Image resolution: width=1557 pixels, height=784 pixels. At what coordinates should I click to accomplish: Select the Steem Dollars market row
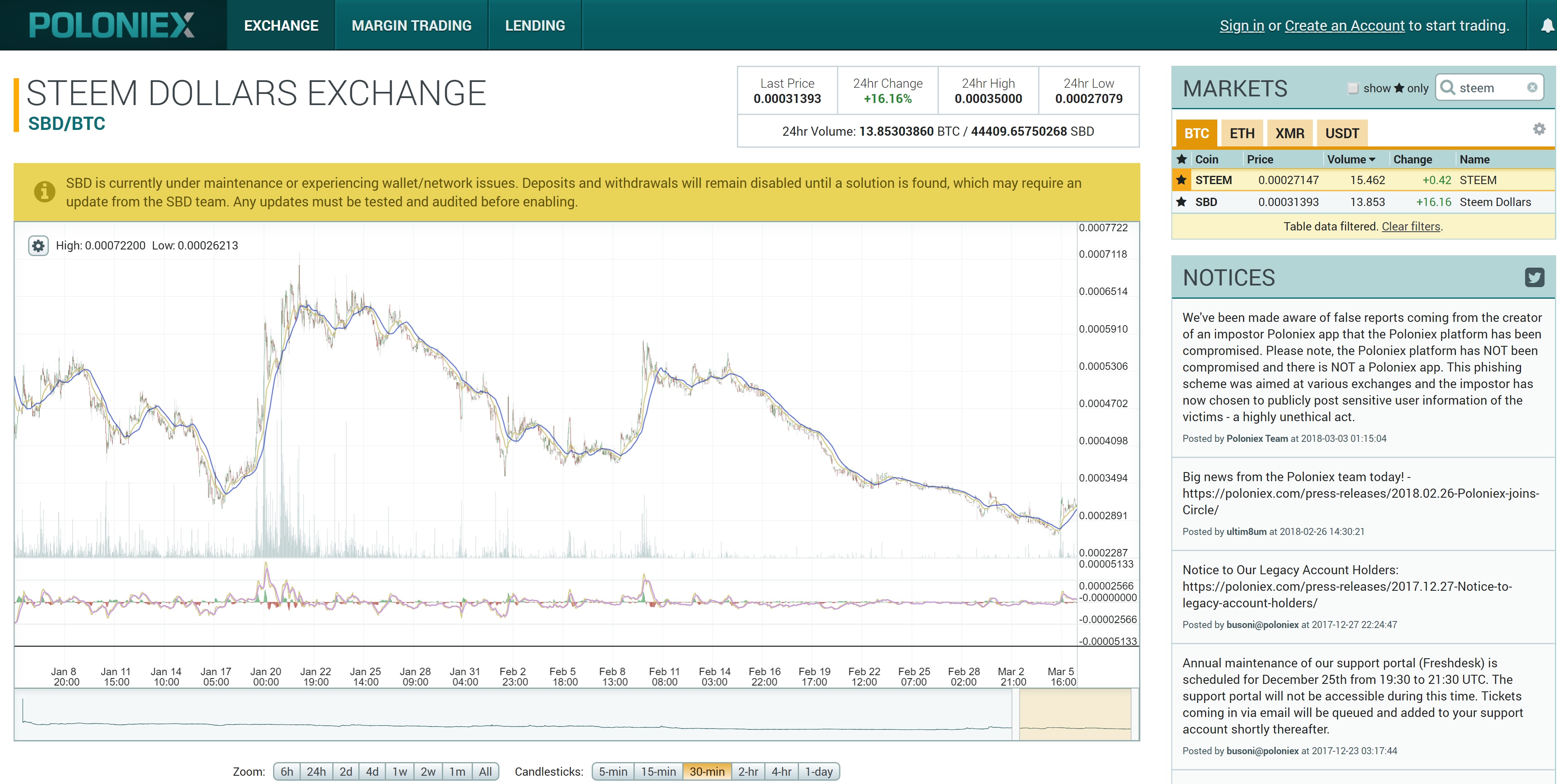coord(1363,202)
